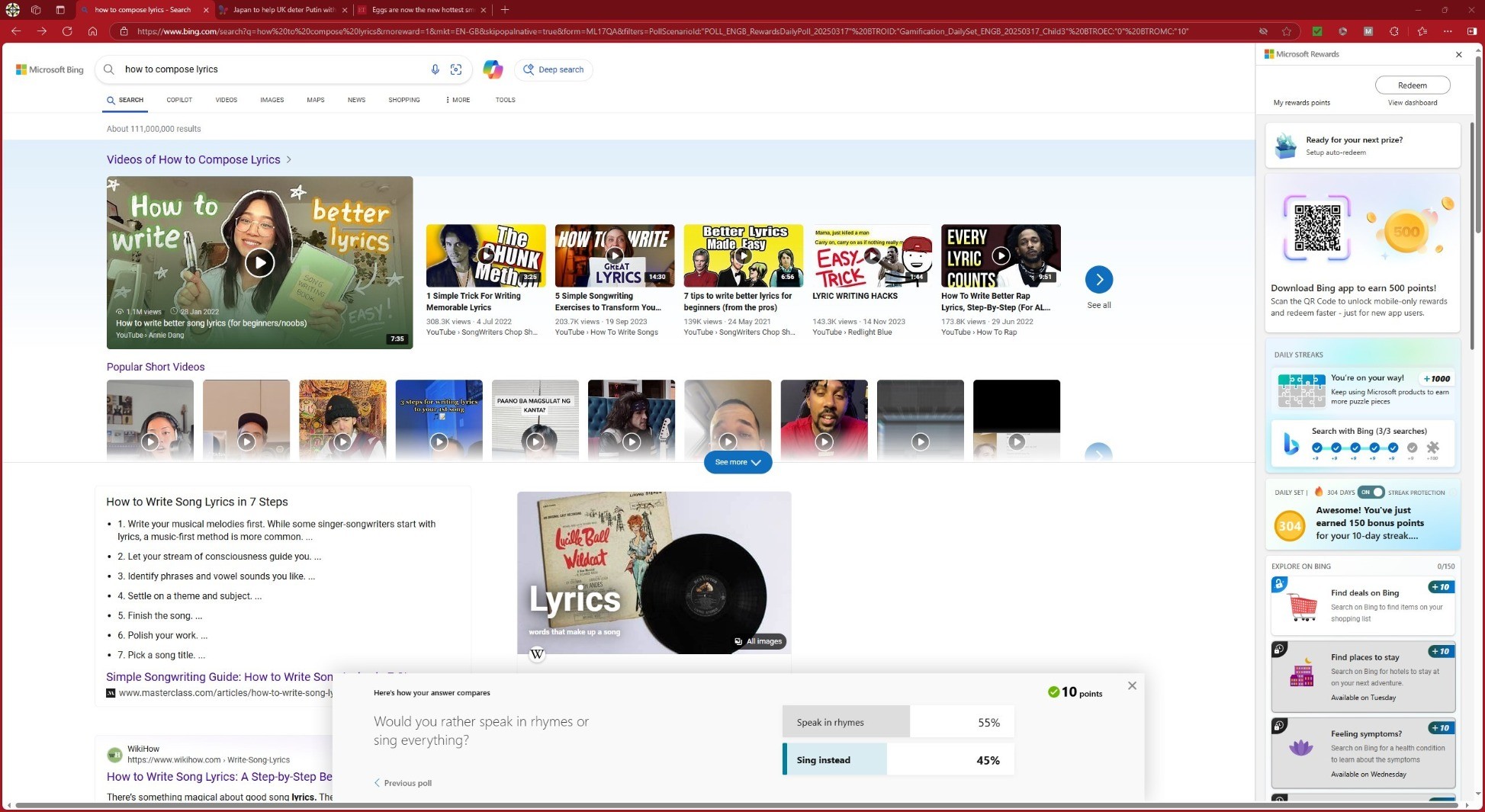Open browser settings and more menu

tap(1448, 31)
